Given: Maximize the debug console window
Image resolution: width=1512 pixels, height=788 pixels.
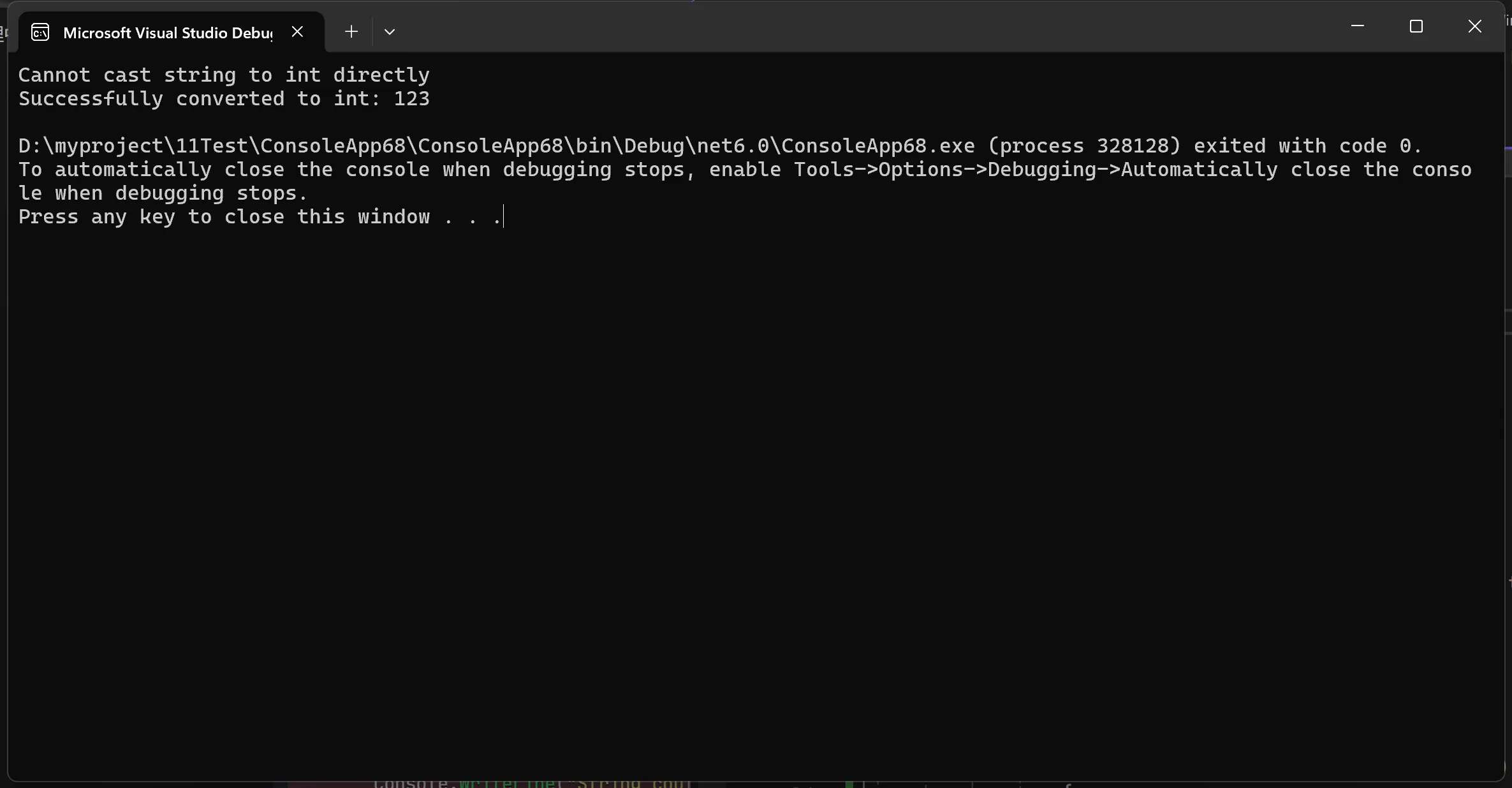Looking at the screenshot, I should point(1416,26).
